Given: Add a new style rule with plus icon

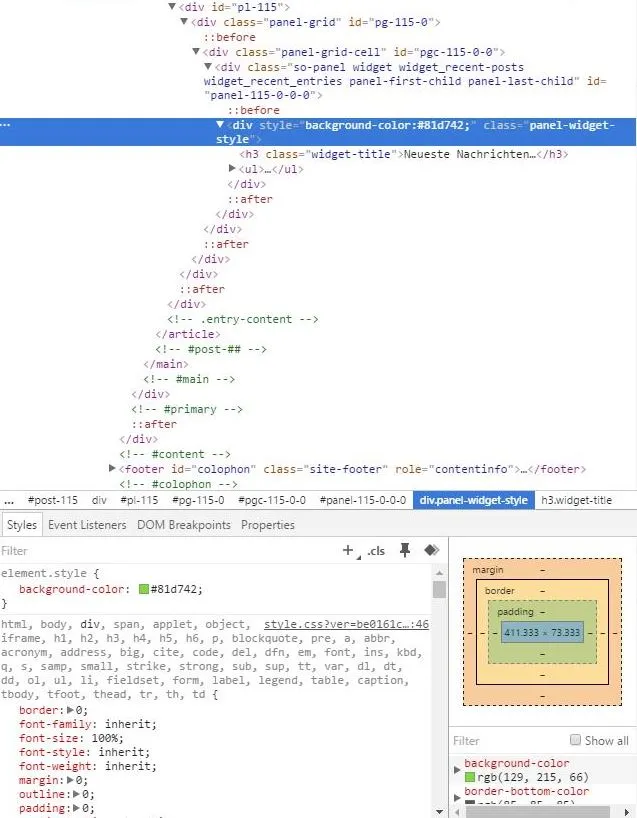Looking at the screenshot, I should [x=348, y=550].
